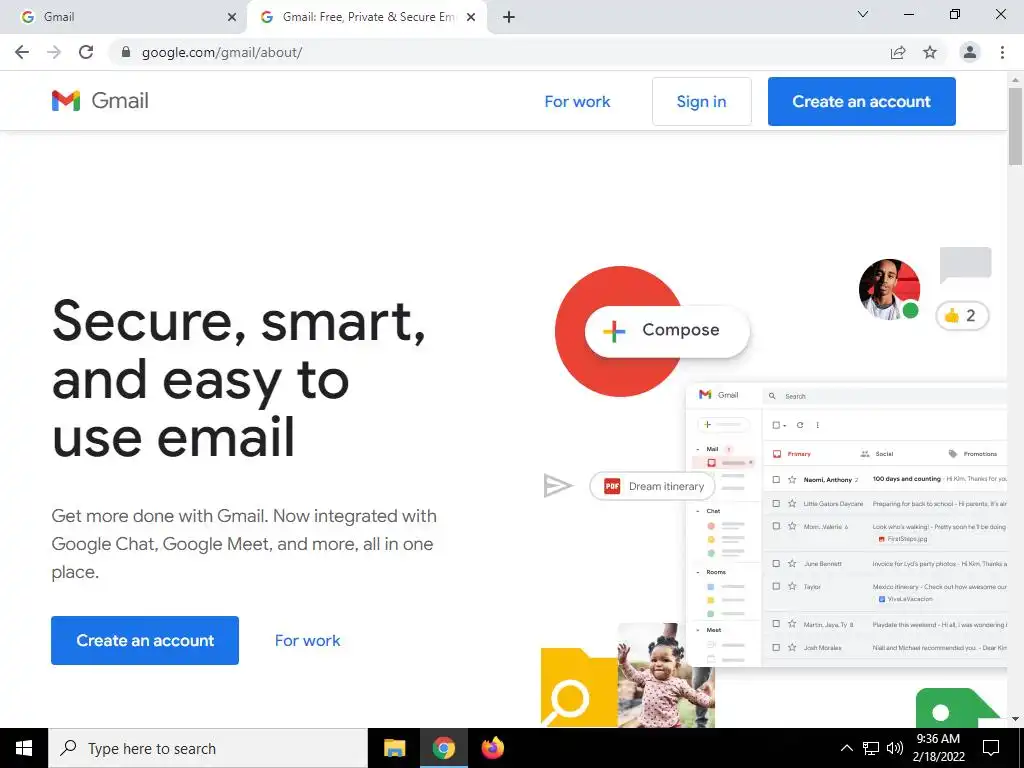Open File Explorer from the taskbar
This screenshot has width=1024, height=768.
coord(394,748)
